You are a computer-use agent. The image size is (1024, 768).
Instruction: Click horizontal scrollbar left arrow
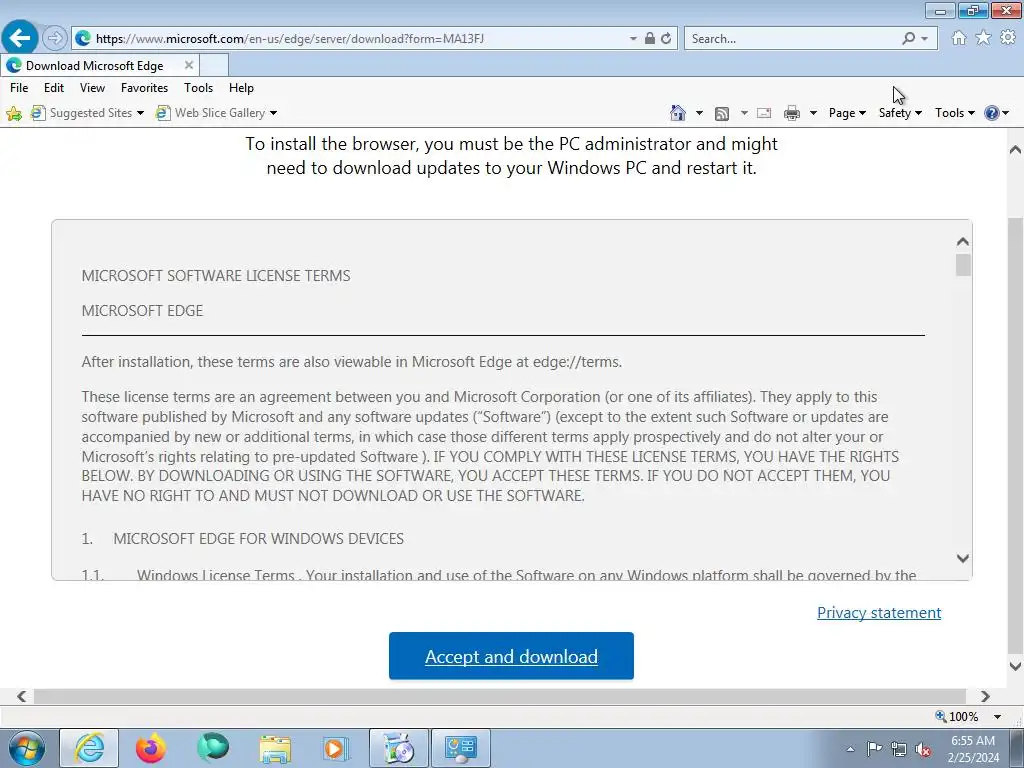coord(22,696)
